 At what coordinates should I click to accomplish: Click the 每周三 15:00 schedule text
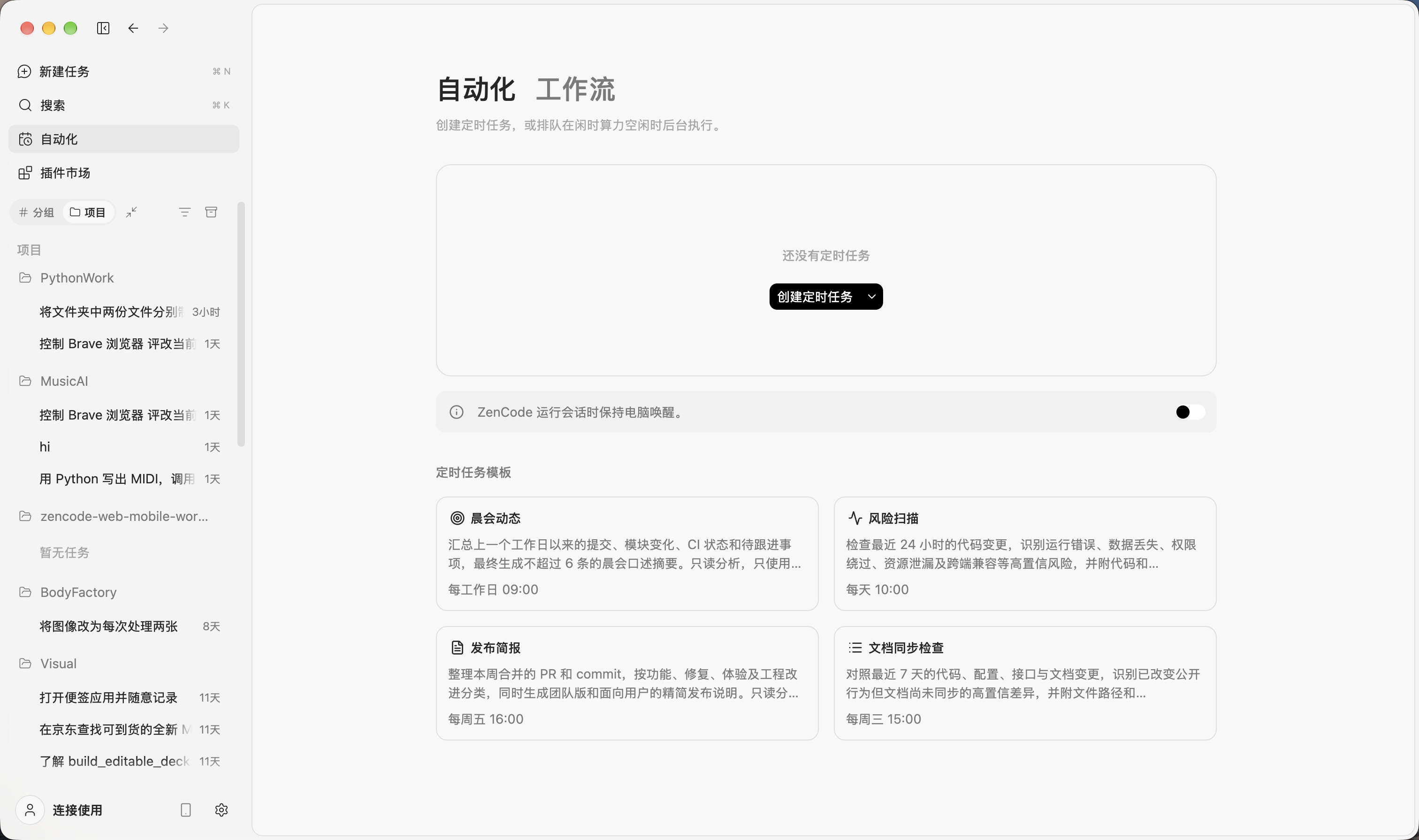click(884, 719)
